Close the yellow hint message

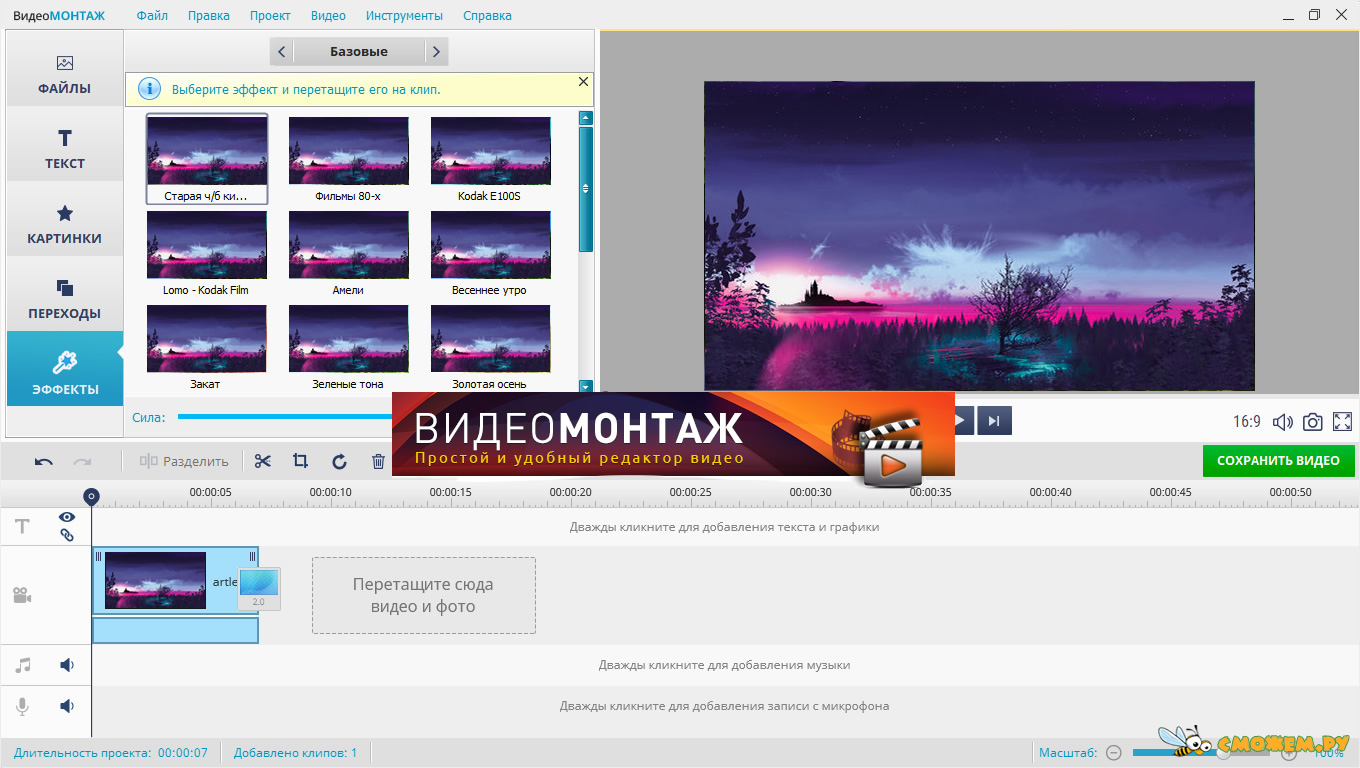(584, 82)
